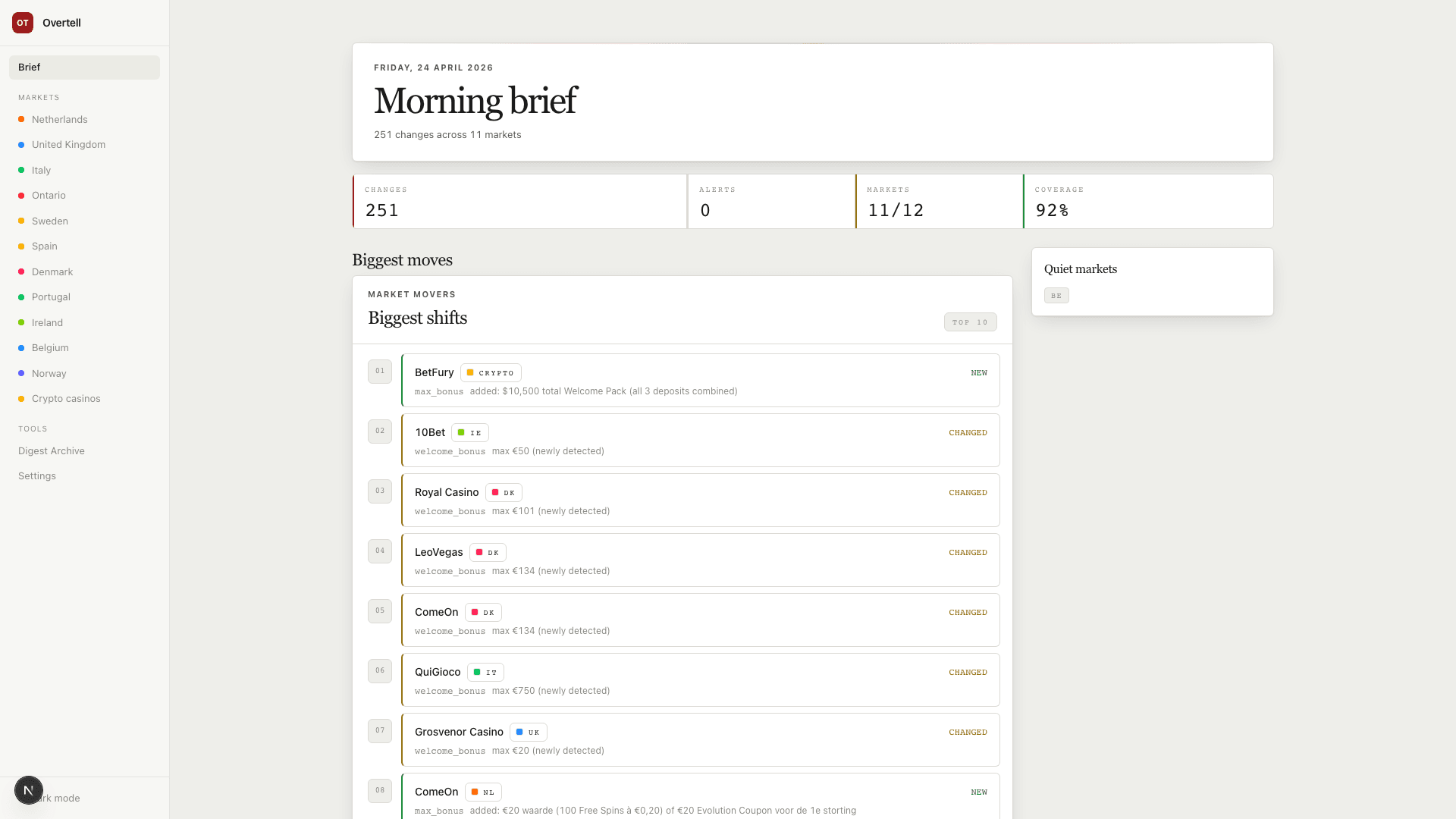Viewport: 1456px width, 819px height.
Task: Click rank badge 07
Action: [x=380, y=731]
